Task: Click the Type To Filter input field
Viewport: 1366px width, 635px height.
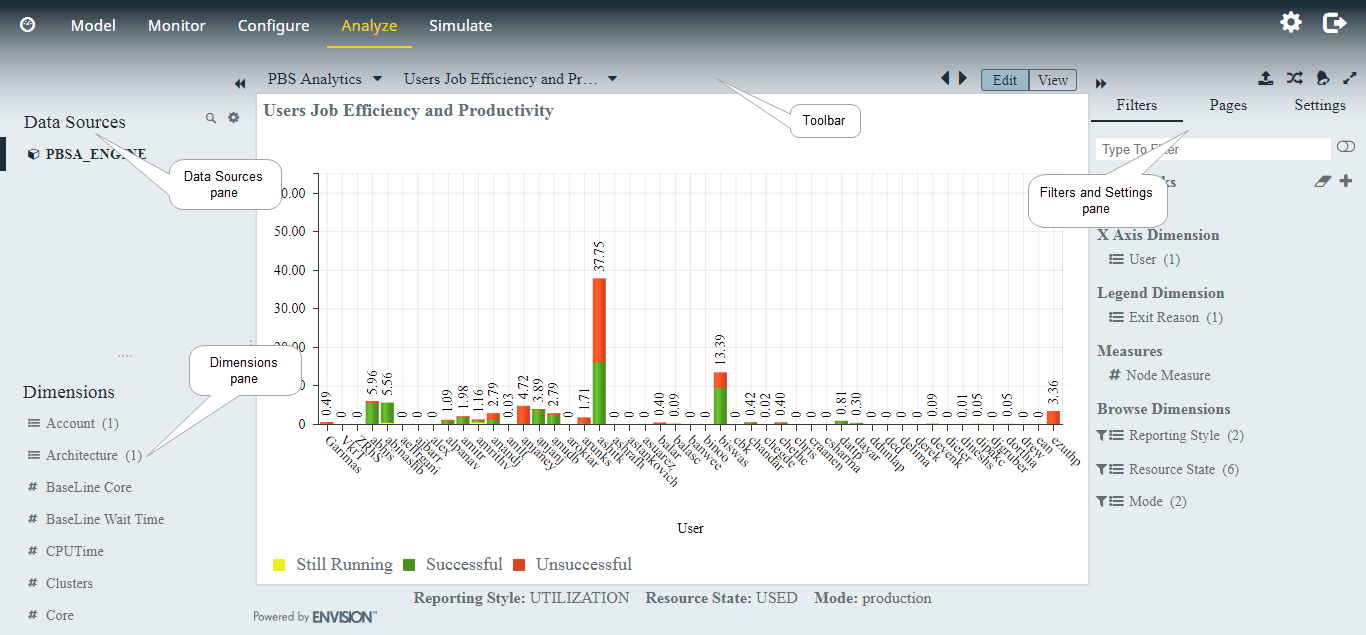Action: (x=1212, y=149)
